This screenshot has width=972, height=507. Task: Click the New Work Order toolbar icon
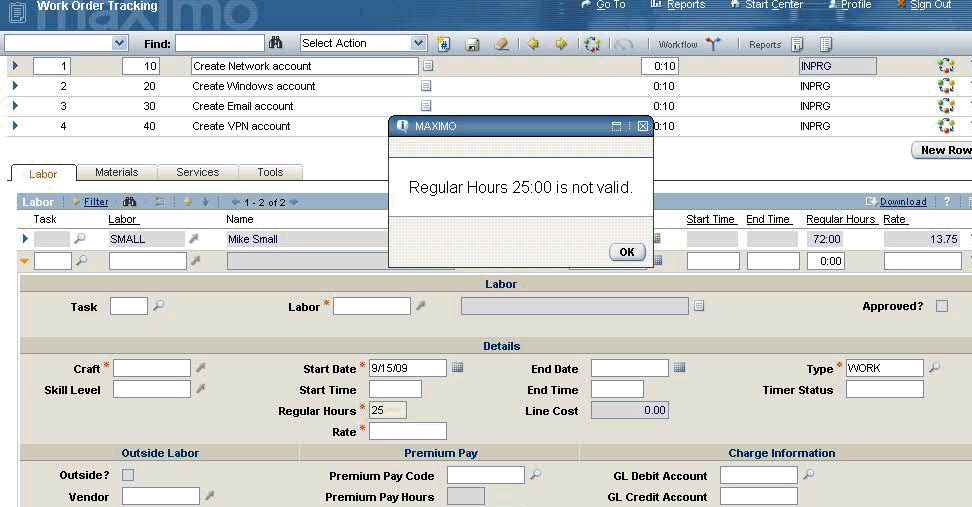tap(444, 44)
